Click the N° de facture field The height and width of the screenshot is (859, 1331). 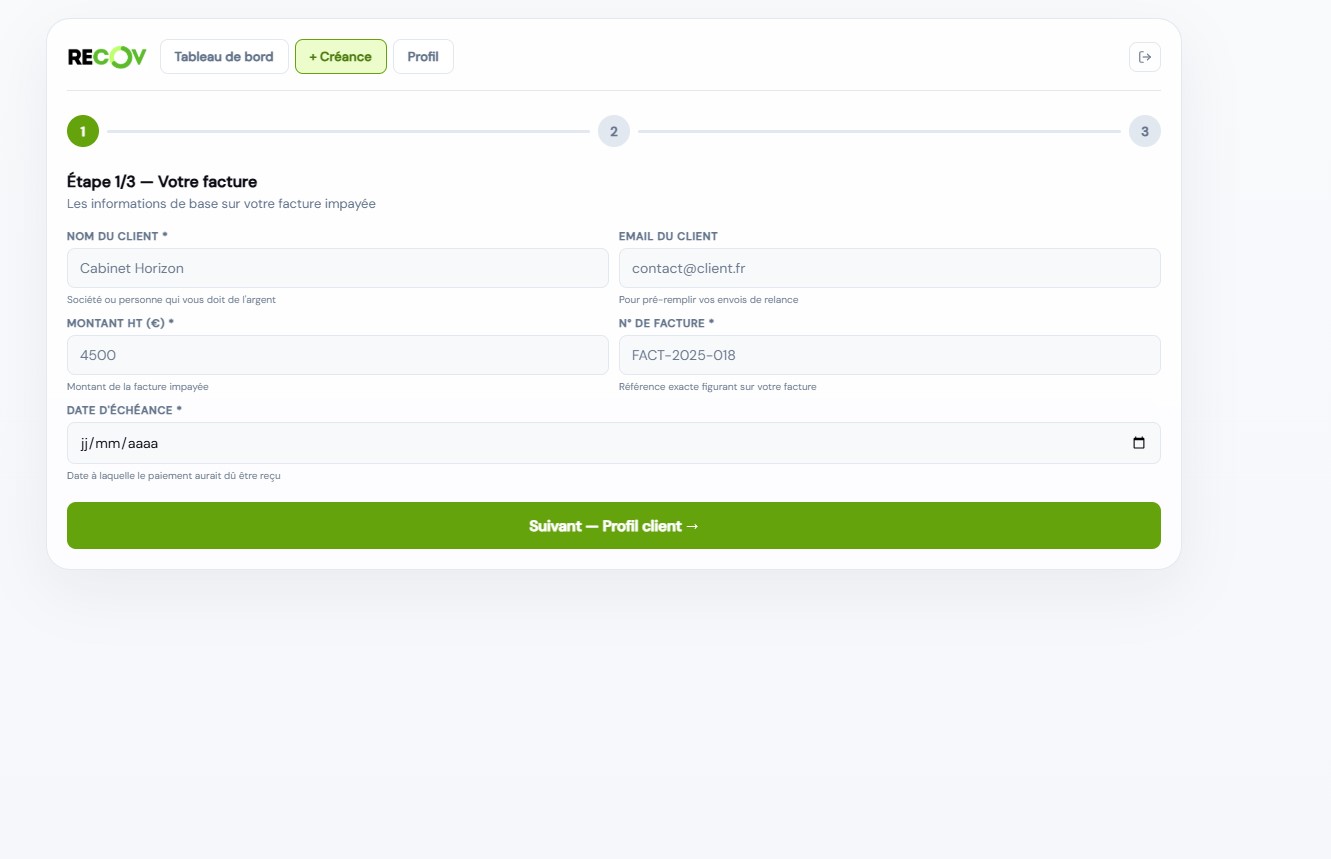(x=889, y=355)
